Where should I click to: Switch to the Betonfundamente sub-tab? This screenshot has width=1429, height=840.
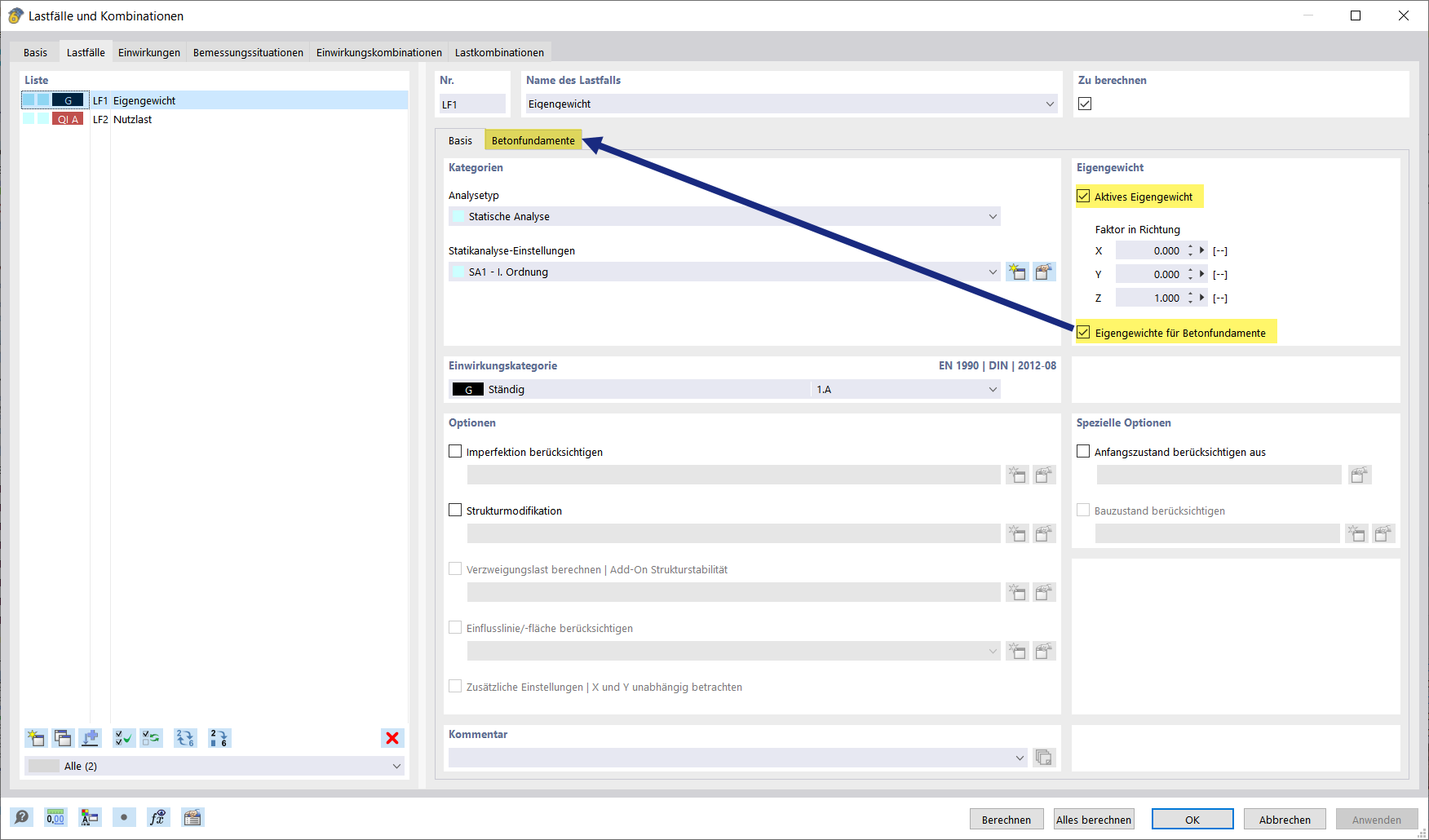(x=533, y=140)
